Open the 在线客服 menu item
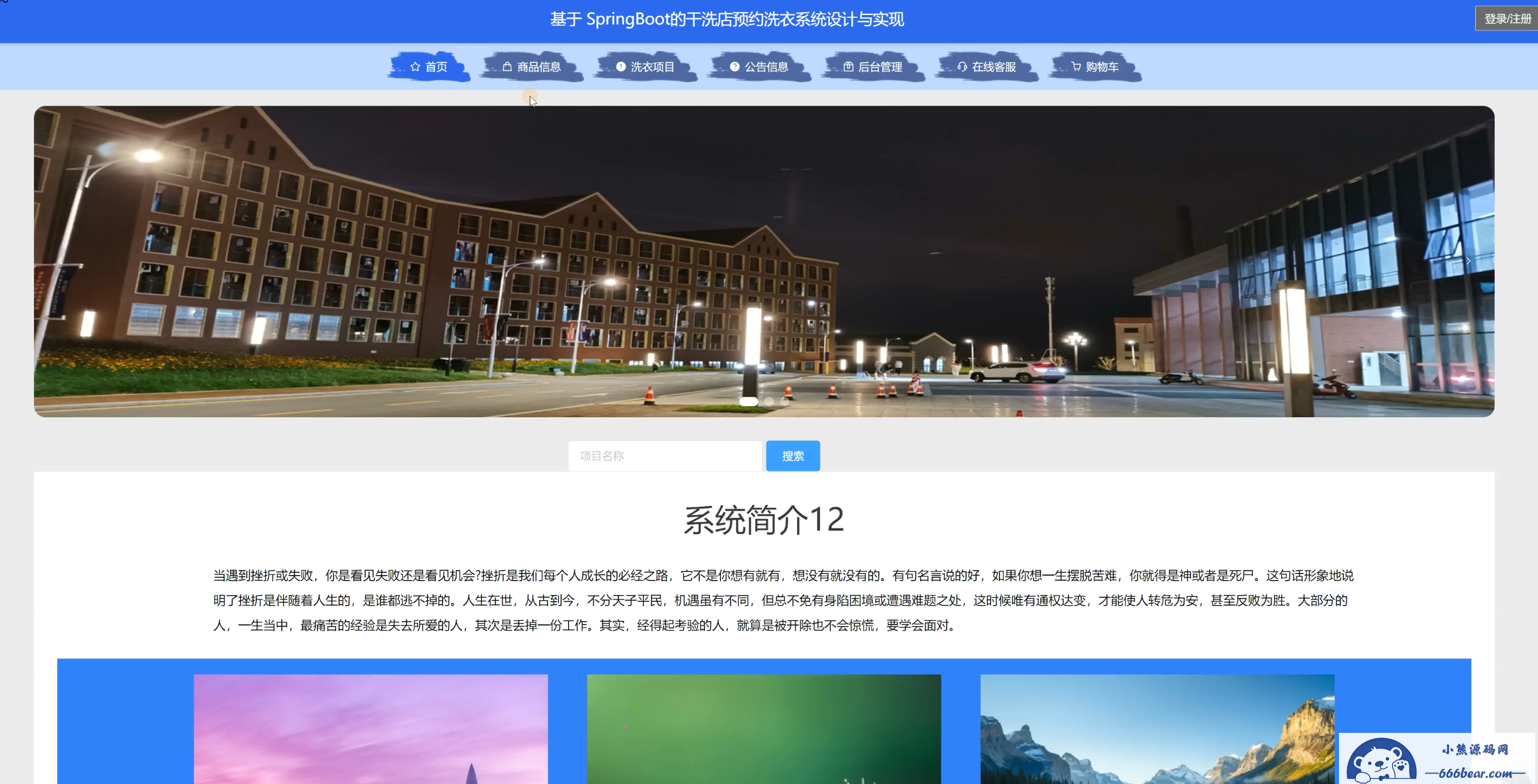Image resolution: width=1538 pixels, height=784 pixels. (986, 67)
